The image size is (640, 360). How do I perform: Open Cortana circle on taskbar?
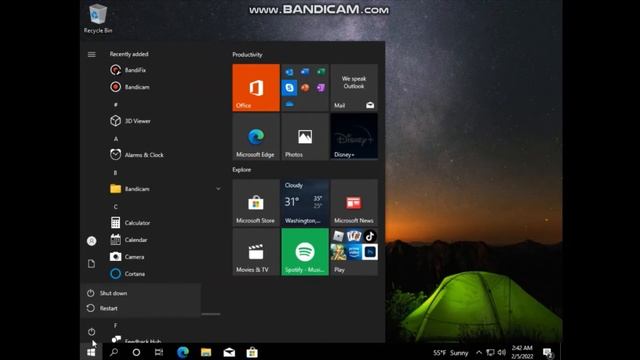tap(136, 352)
